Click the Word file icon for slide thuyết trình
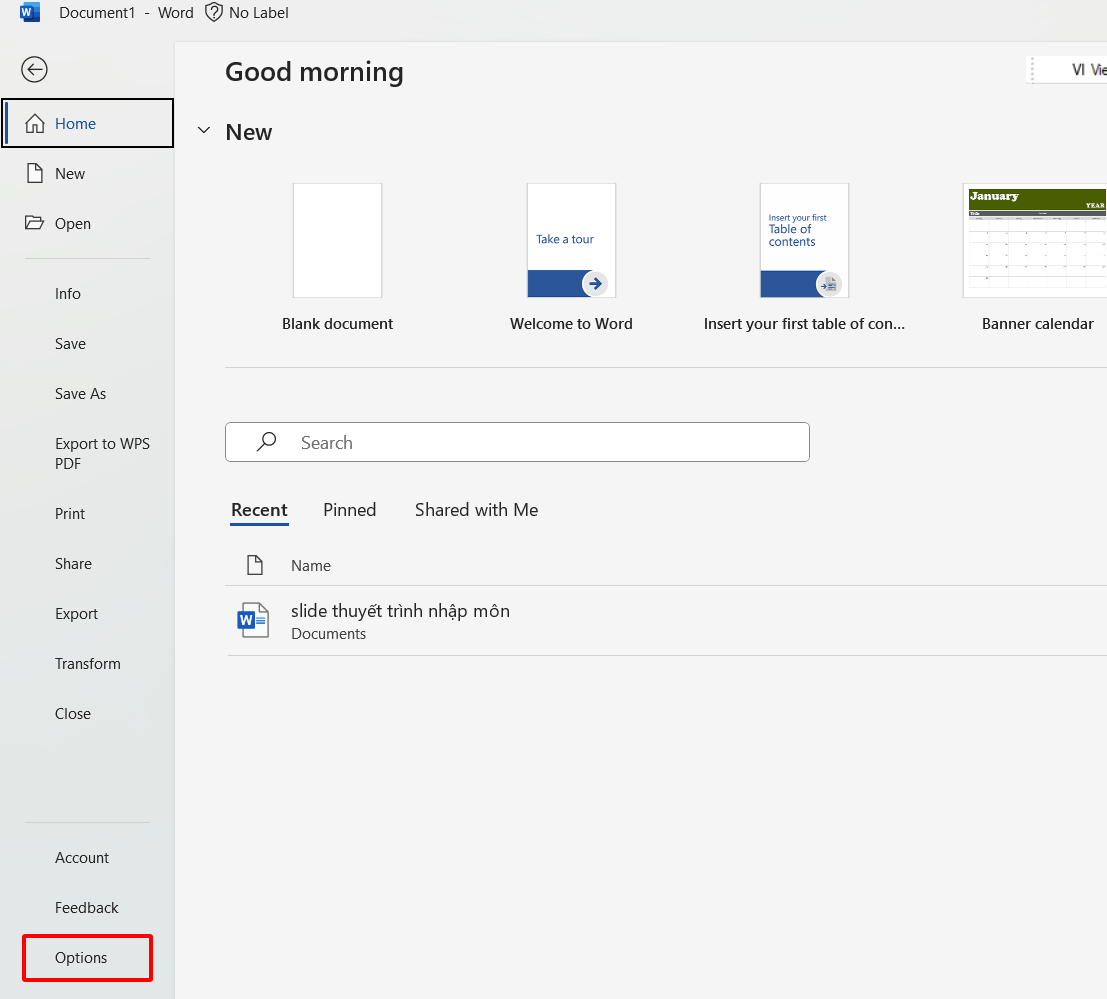Image resolution: width=1107 pixels, height=999 pixels. tap(253, 621)
